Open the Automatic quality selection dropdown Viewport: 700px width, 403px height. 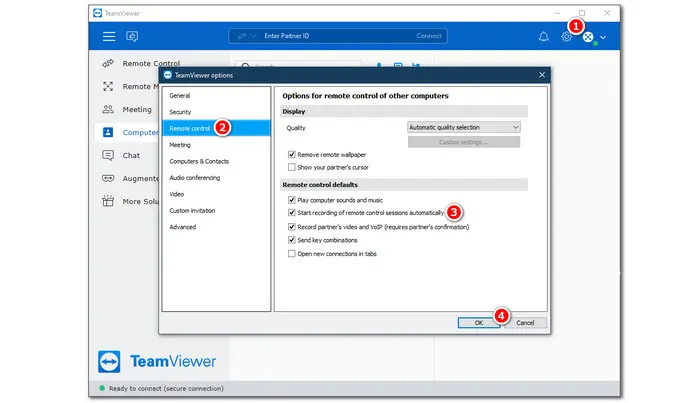click(x=463, y=127)
